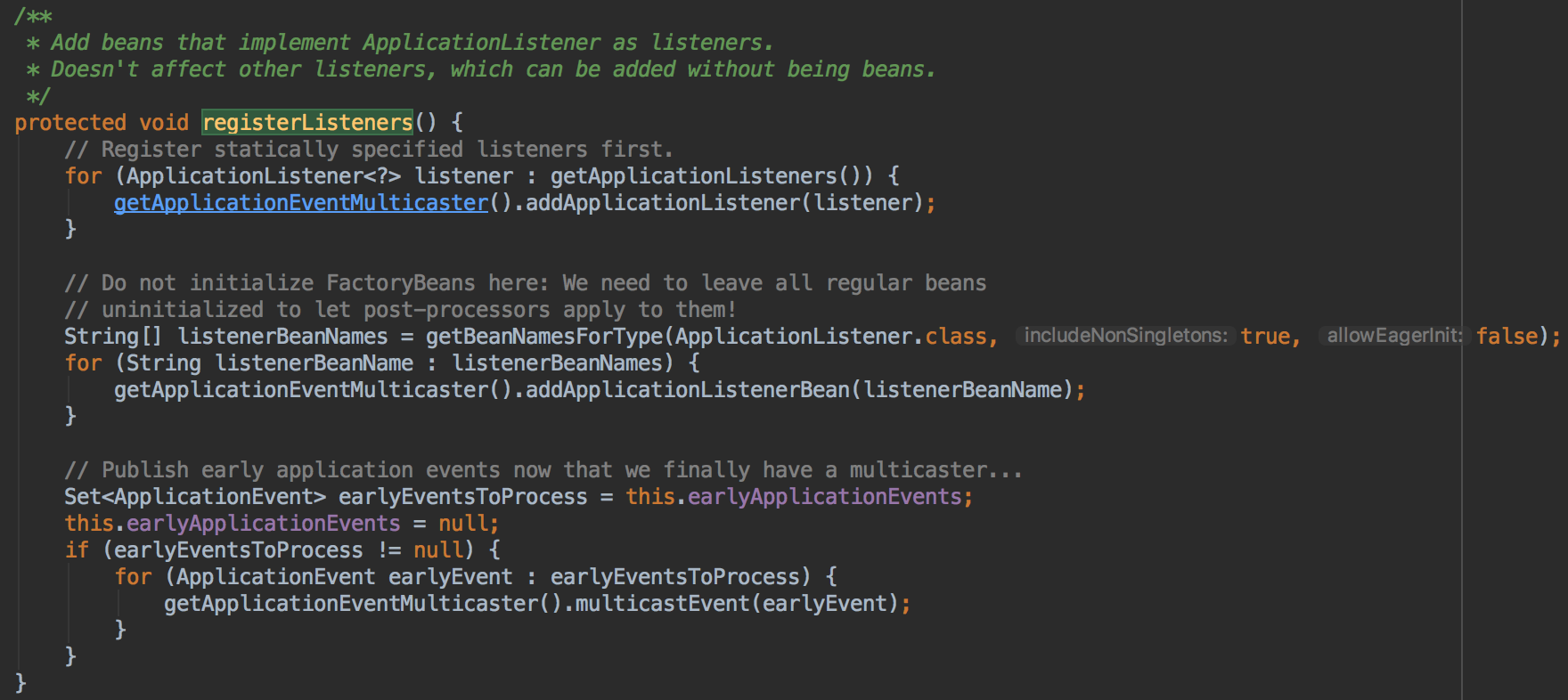Click the addApplicationListenerBean method call
1568x700 pixels.
tap(688, 390)
